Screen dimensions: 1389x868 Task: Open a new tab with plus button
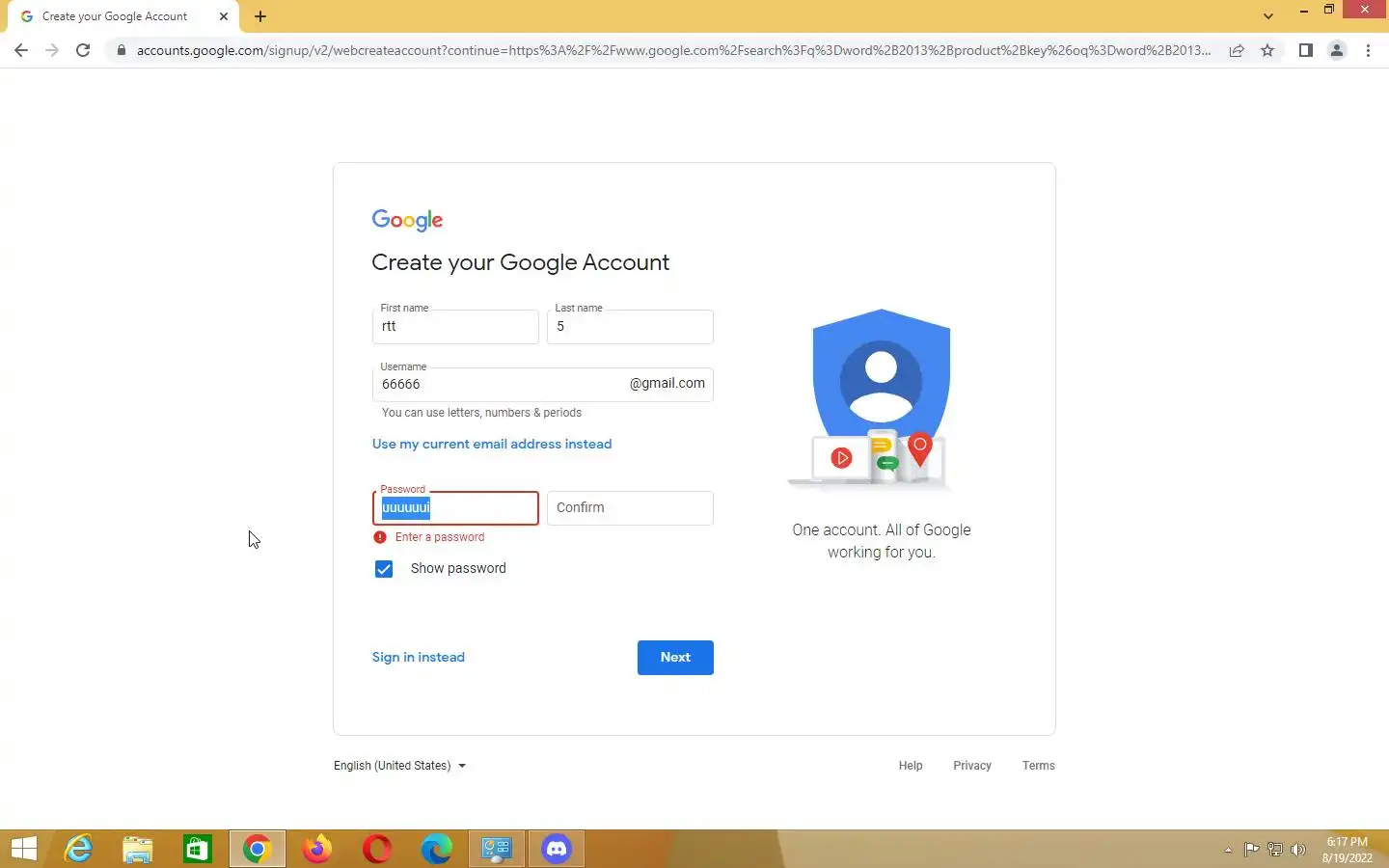260,16
